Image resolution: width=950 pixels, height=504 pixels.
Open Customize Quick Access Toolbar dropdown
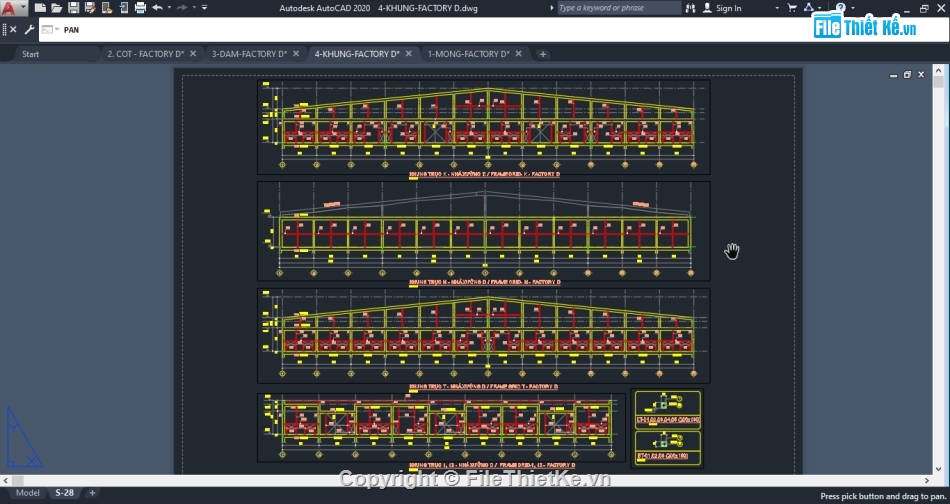click(x=204, y=8)
